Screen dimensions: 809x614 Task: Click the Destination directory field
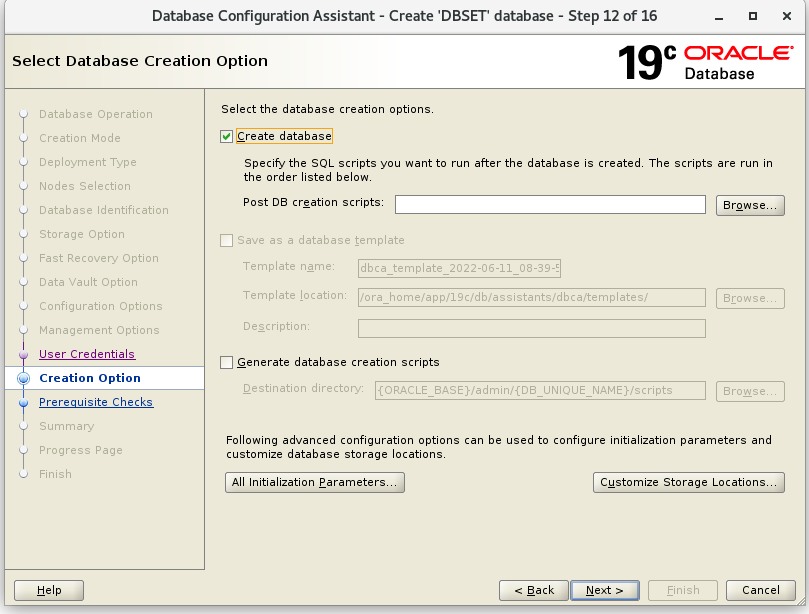click(540, 390)
